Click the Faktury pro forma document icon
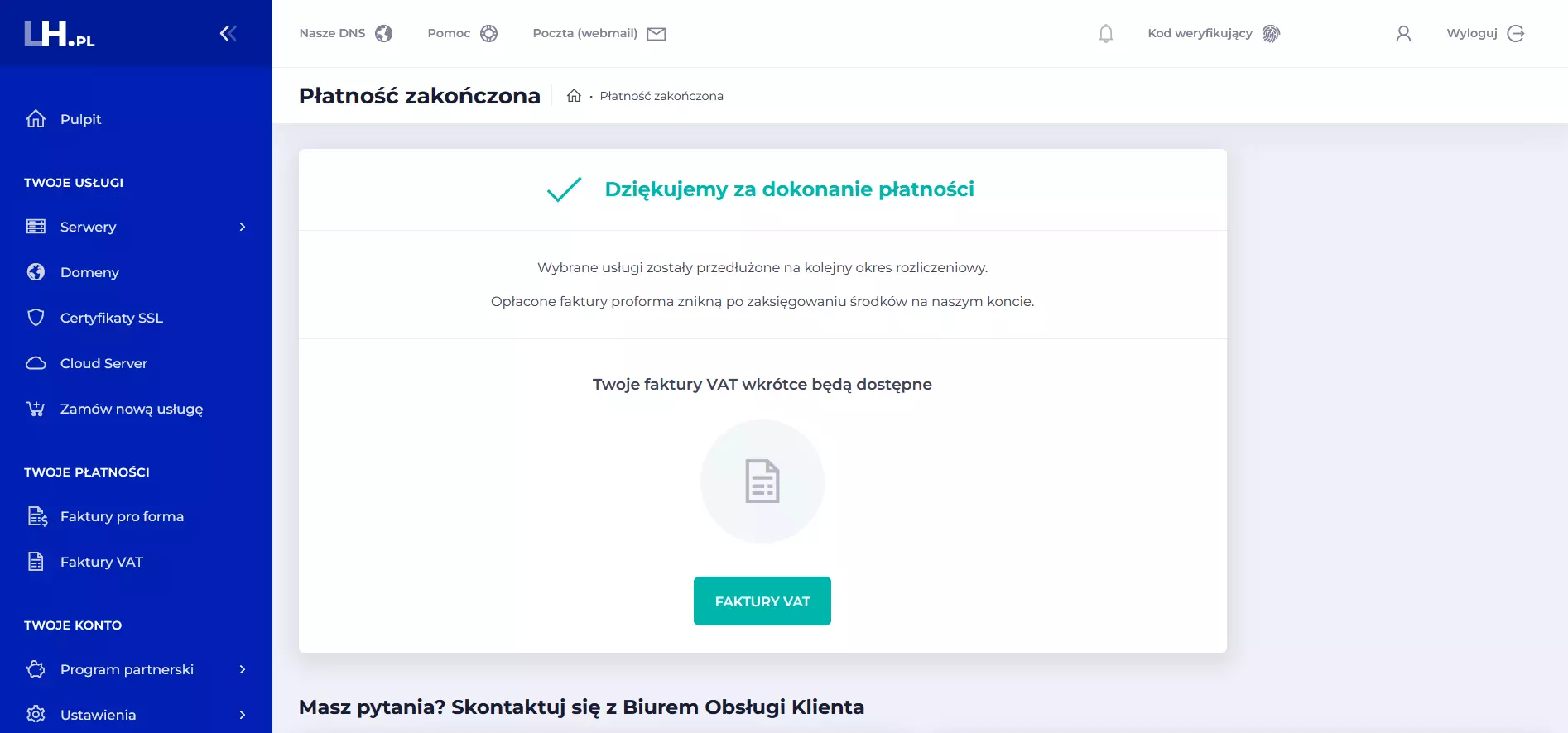Screen dimensions: 1568x733 (x=37, y=516)
